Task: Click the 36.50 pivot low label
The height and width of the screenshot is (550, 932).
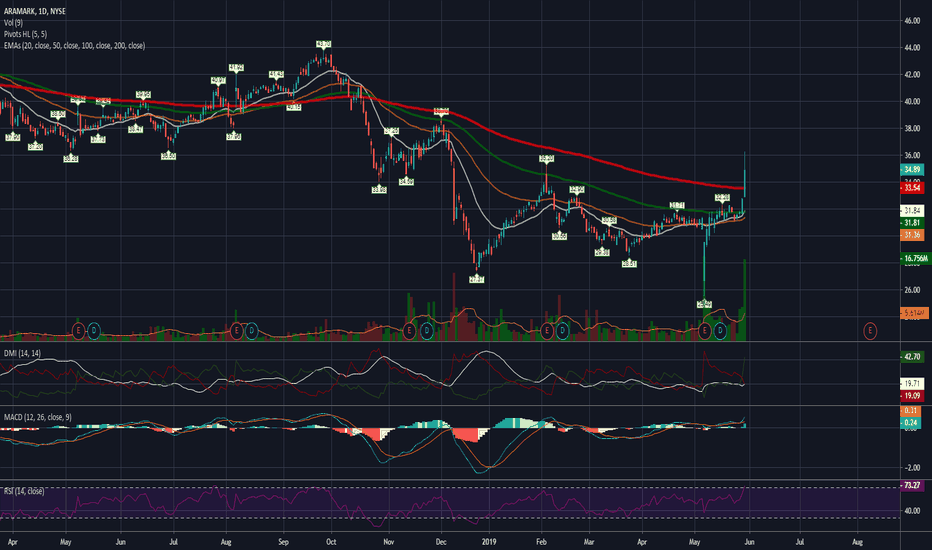Action: pyautogui.click(x=169, y=156)
